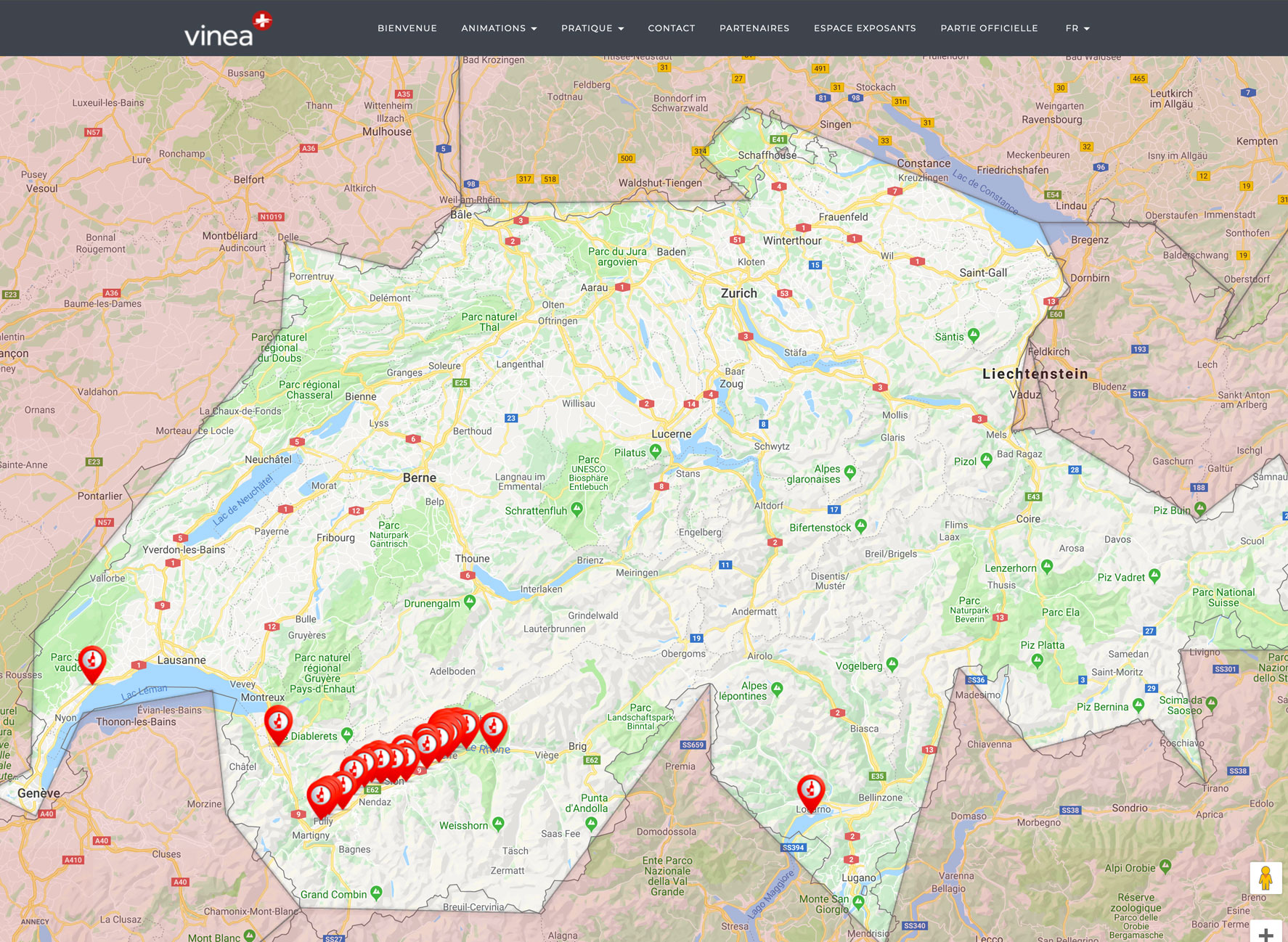Image resolution: width=1288 pixels, height=942 pixels.
Task: Click the wine marker above Fully
Action: click(x=320, y=796)
